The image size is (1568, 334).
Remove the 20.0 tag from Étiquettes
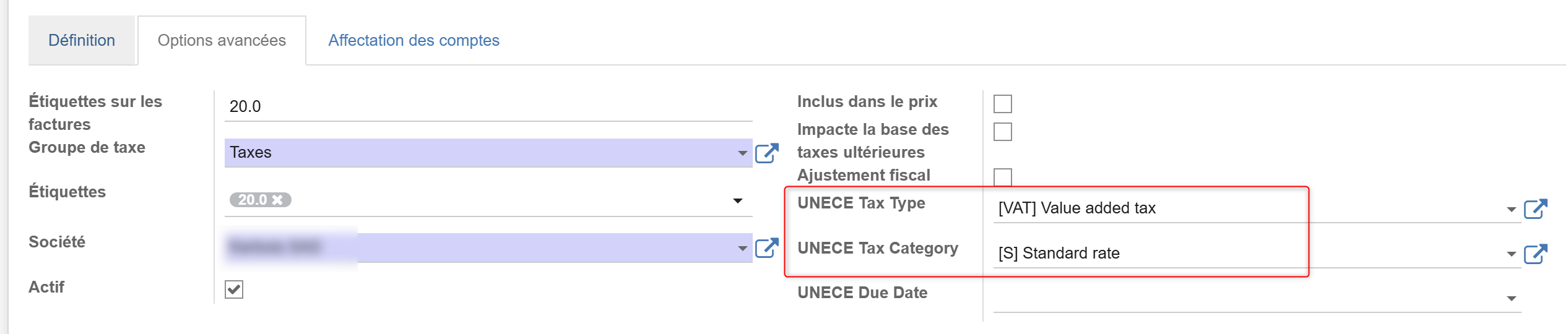[277, 200]
